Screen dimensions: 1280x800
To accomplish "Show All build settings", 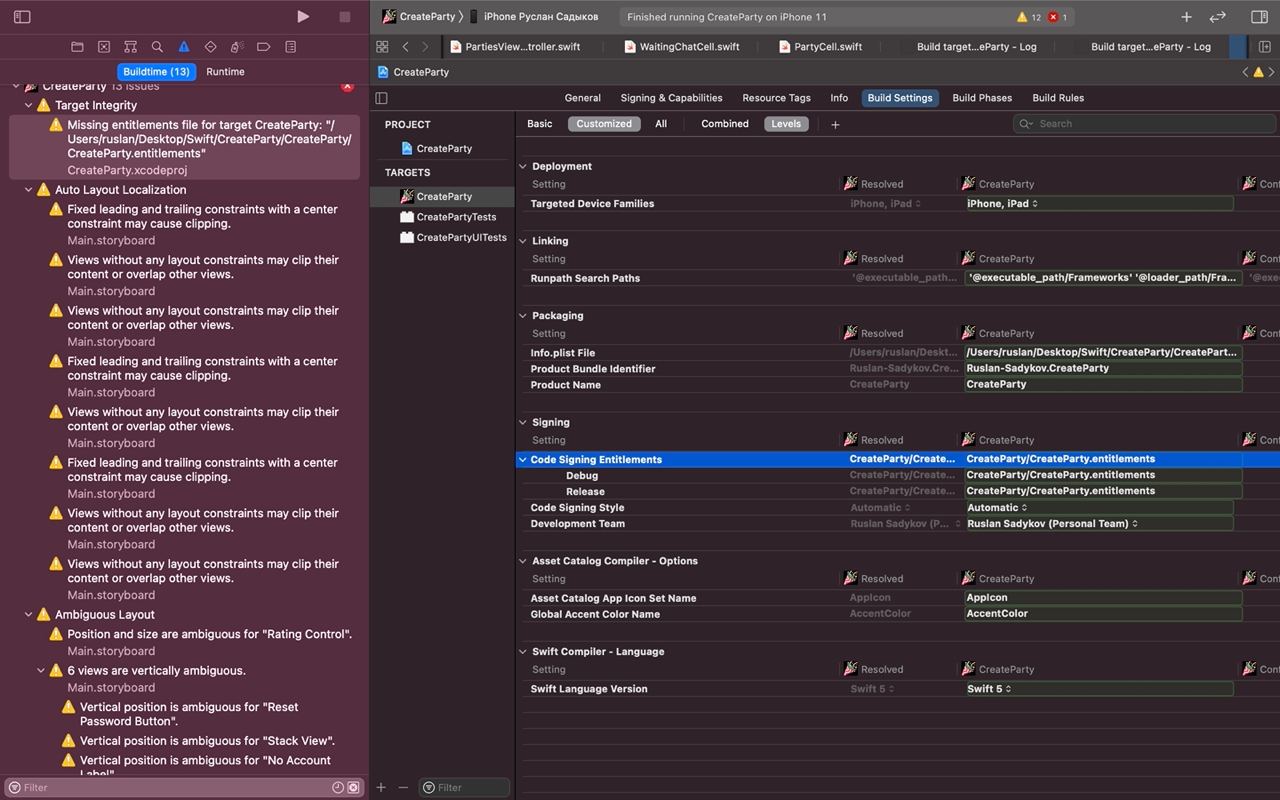I will click(x=661, y=124).
